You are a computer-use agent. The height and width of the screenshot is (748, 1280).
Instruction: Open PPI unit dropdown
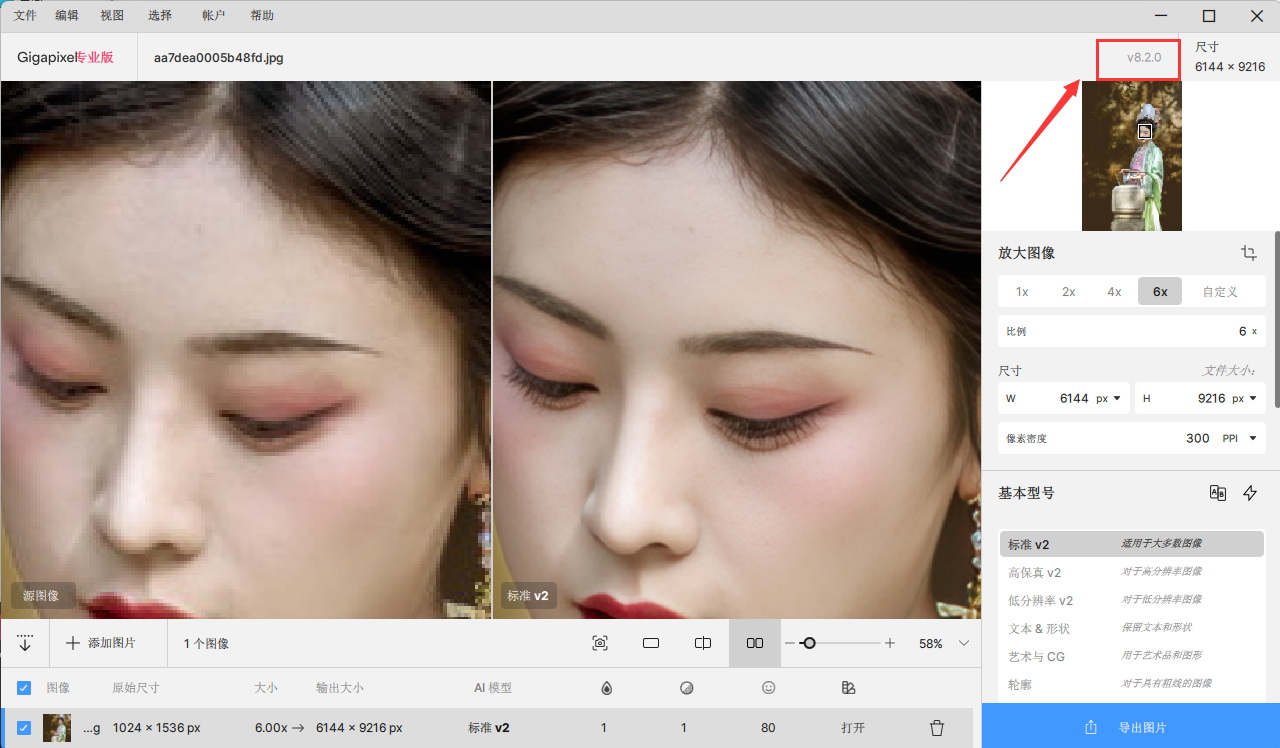1239,438
